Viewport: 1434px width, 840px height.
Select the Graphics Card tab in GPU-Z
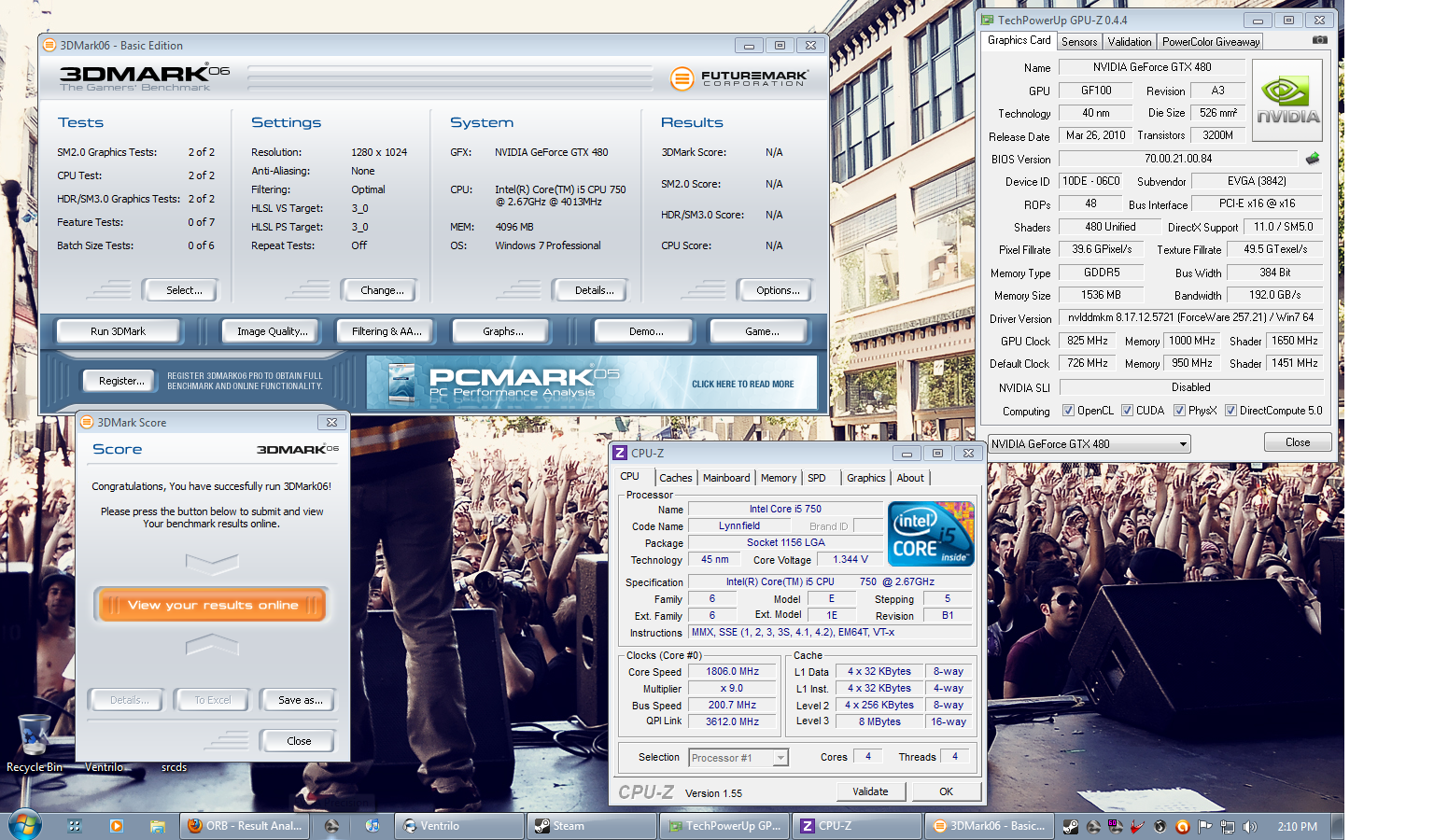coord(1019,40)
